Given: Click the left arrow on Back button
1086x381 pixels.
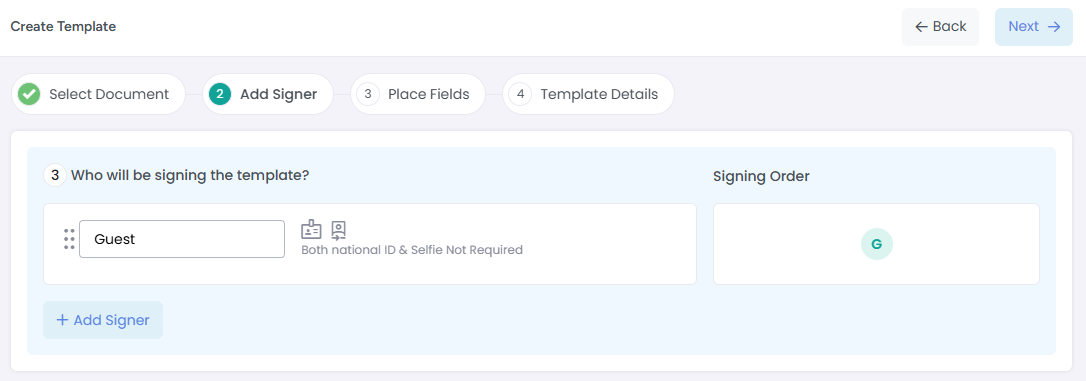Looking at the screenshot, I should 921,27.
